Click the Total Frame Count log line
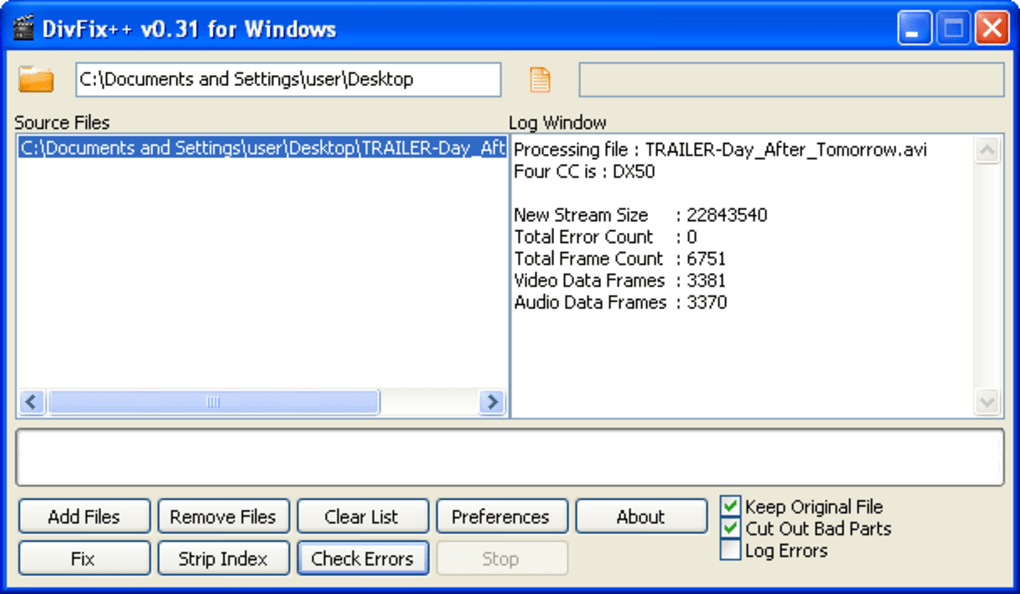This screenshot has width=1020, height=594. click(x=619, y=259)
